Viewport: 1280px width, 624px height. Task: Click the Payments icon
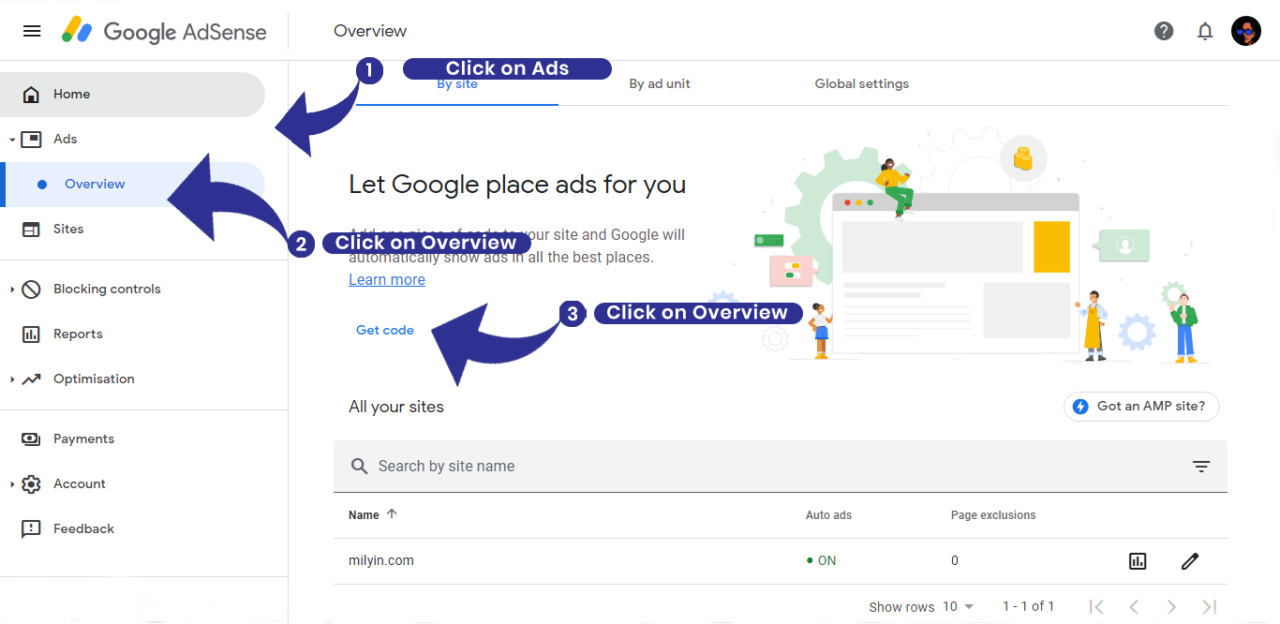pos(31,439)
